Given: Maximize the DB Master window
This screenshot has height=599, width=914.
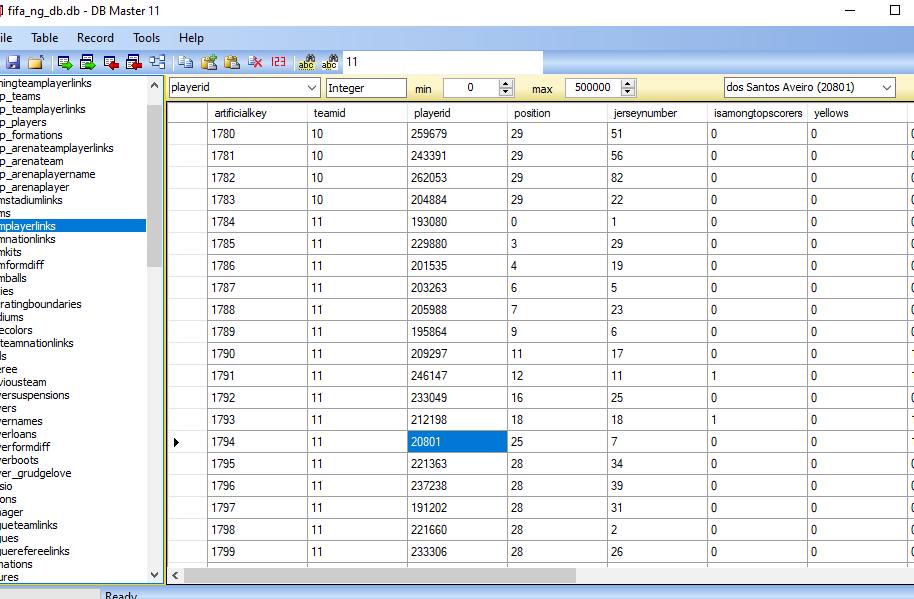Looking at the screenshot, I should tap(895, 10).
